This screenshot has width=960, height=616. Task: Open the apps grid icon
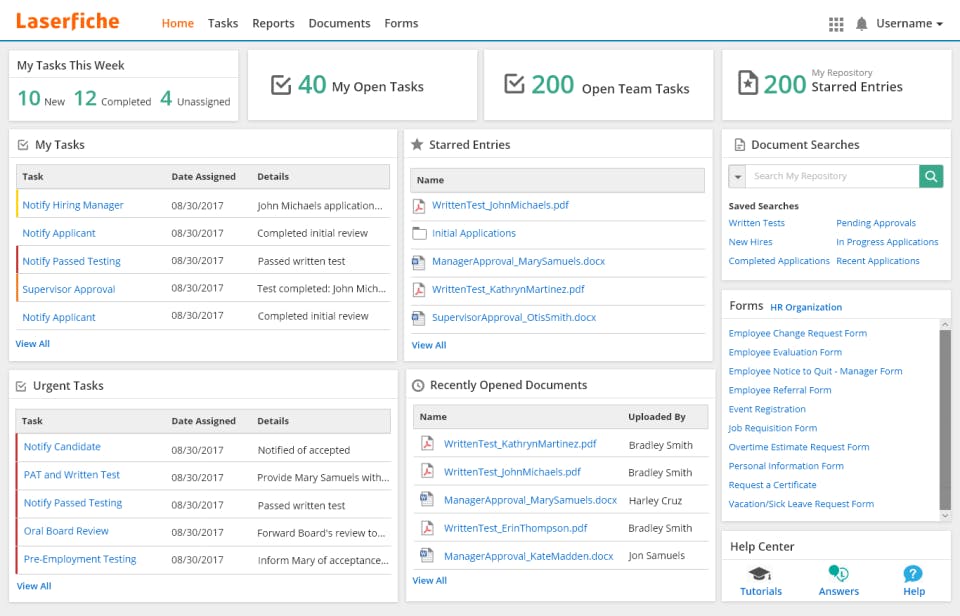coord(837,24)
